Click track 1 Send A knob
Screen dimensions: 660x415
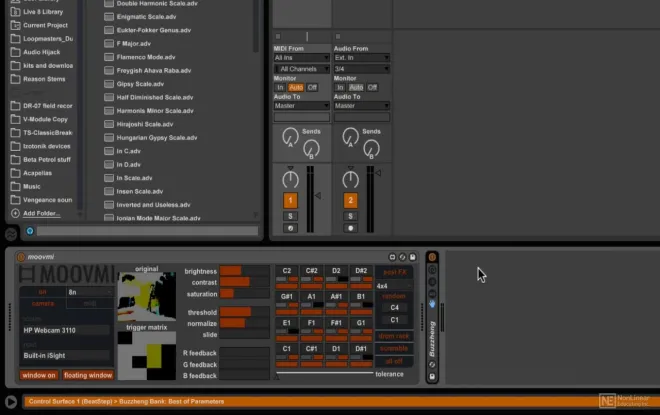[290, 137]
